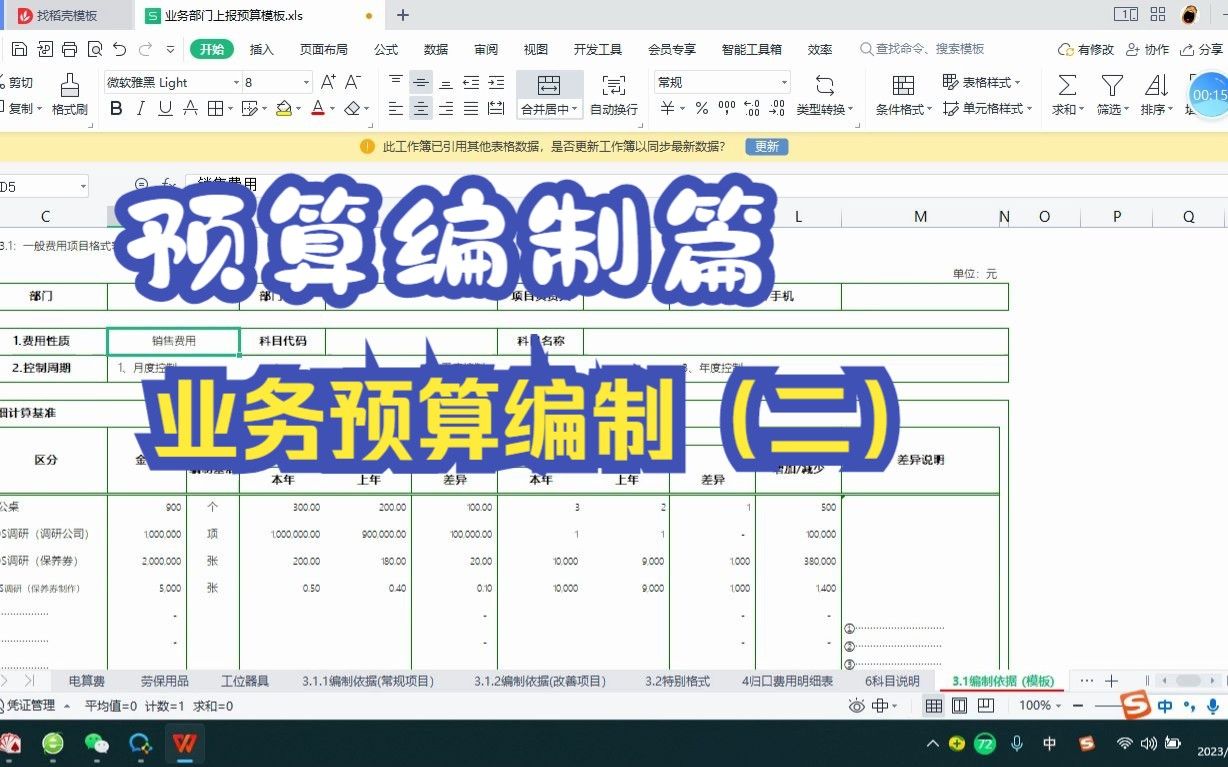
Task: Toggle strikethrough formatting
Action: tap(190, 109)
